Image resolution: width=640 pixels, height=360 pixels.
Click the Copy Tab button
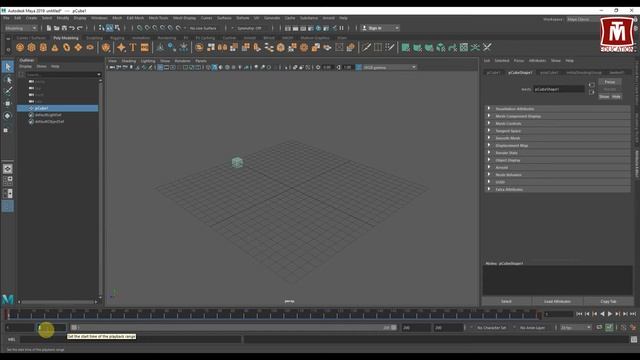pos(608,301)
